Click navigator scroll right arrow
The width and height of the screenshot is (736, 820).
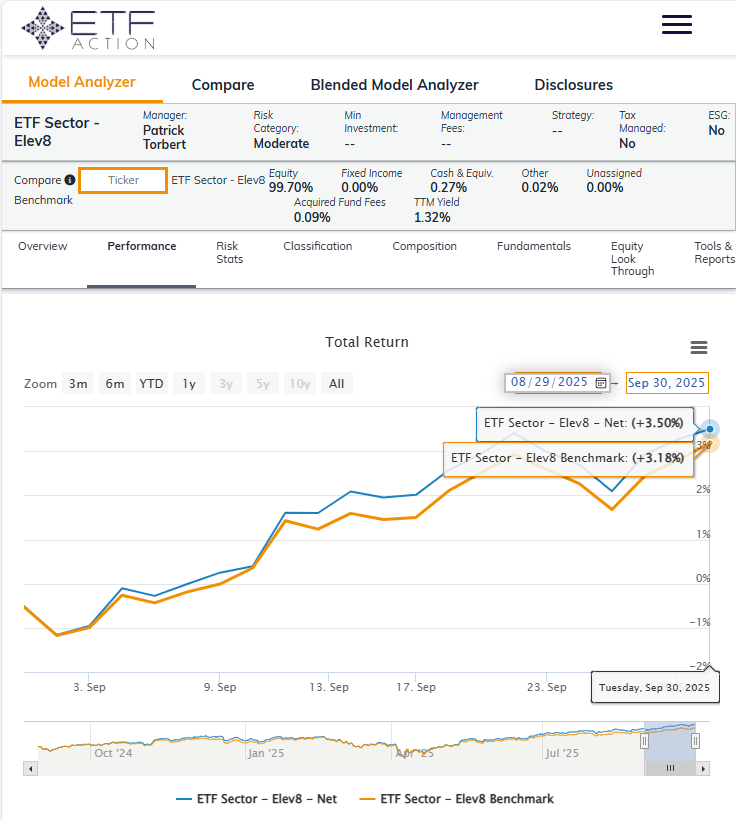tap(704, 768)
